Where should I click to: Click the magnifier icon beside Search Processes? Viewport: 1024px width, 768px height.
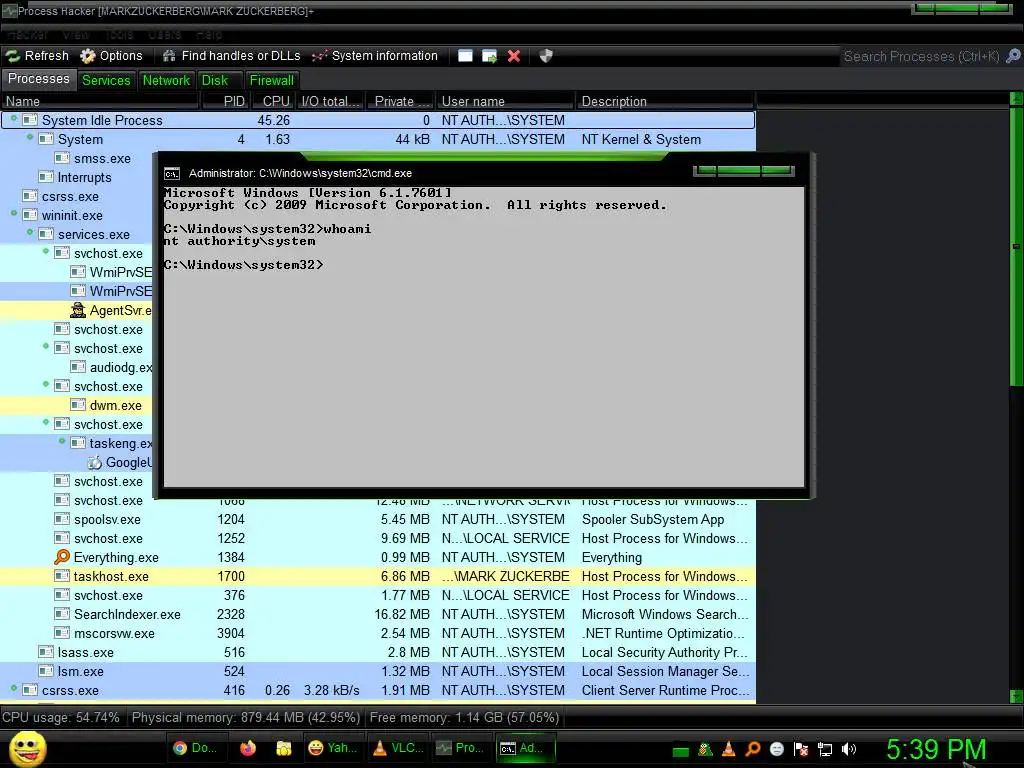point(1013,56)
